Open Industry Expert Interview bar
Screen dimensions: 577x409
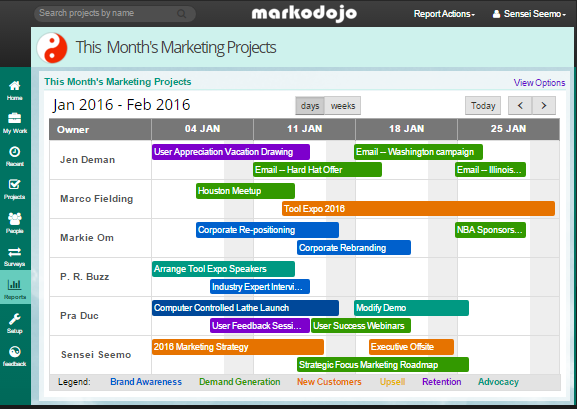pyautogui.click(x=260, y=287)
